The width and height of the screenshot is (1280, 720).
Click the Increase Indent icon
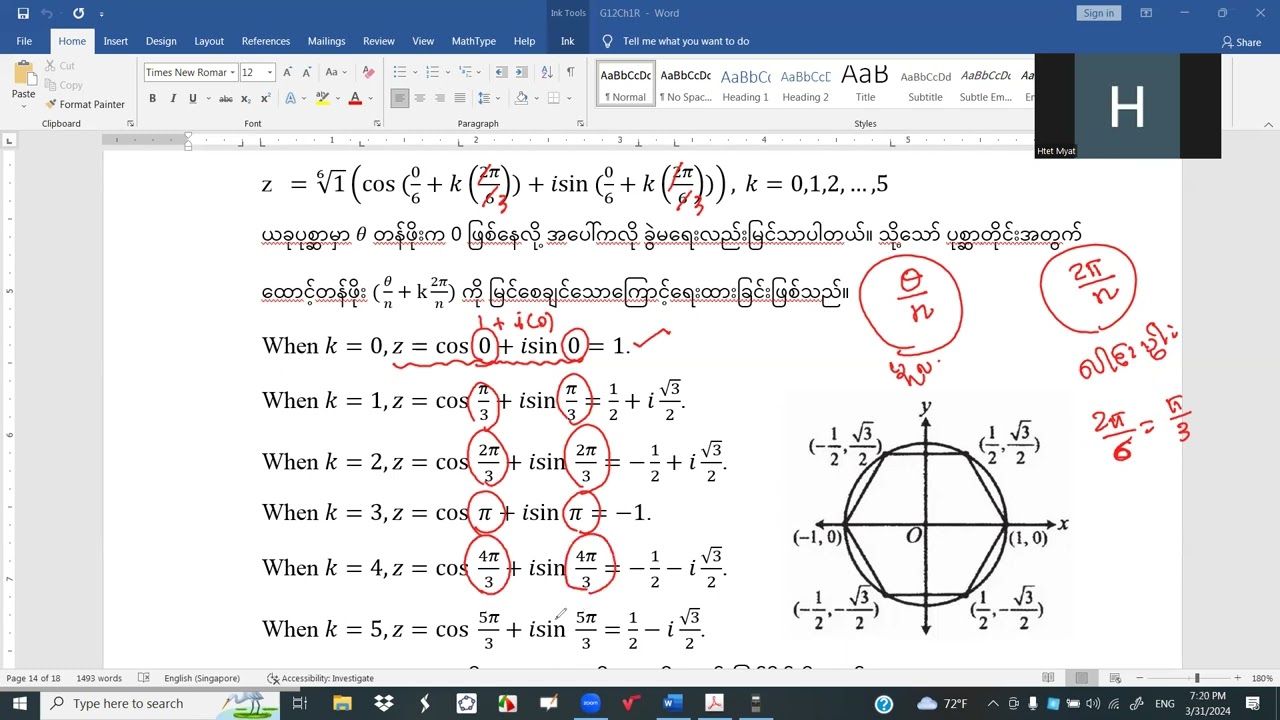pos(522,72)
